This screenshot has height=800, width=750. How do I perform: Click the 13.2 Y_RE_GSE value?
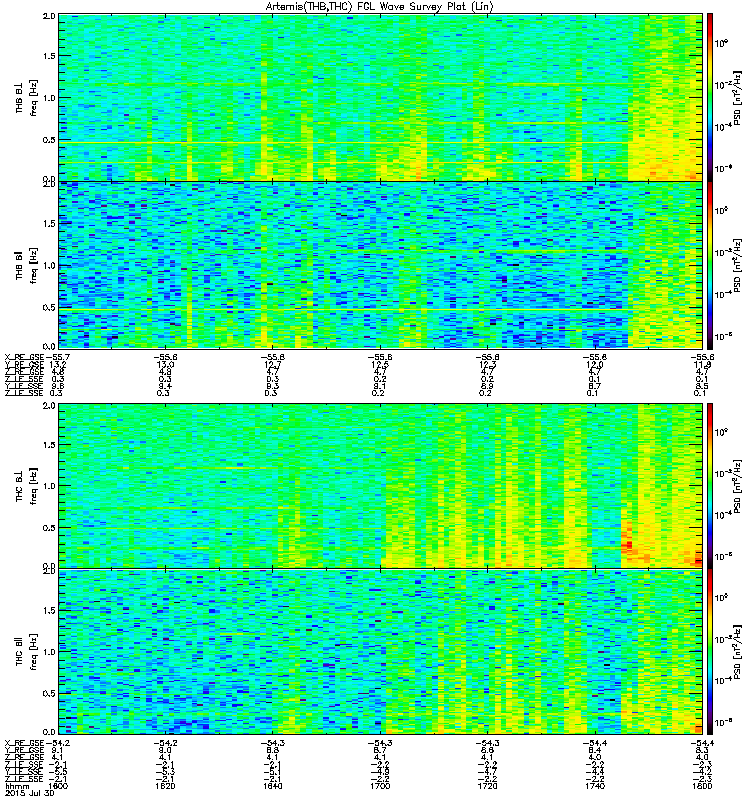coord(59,365)
